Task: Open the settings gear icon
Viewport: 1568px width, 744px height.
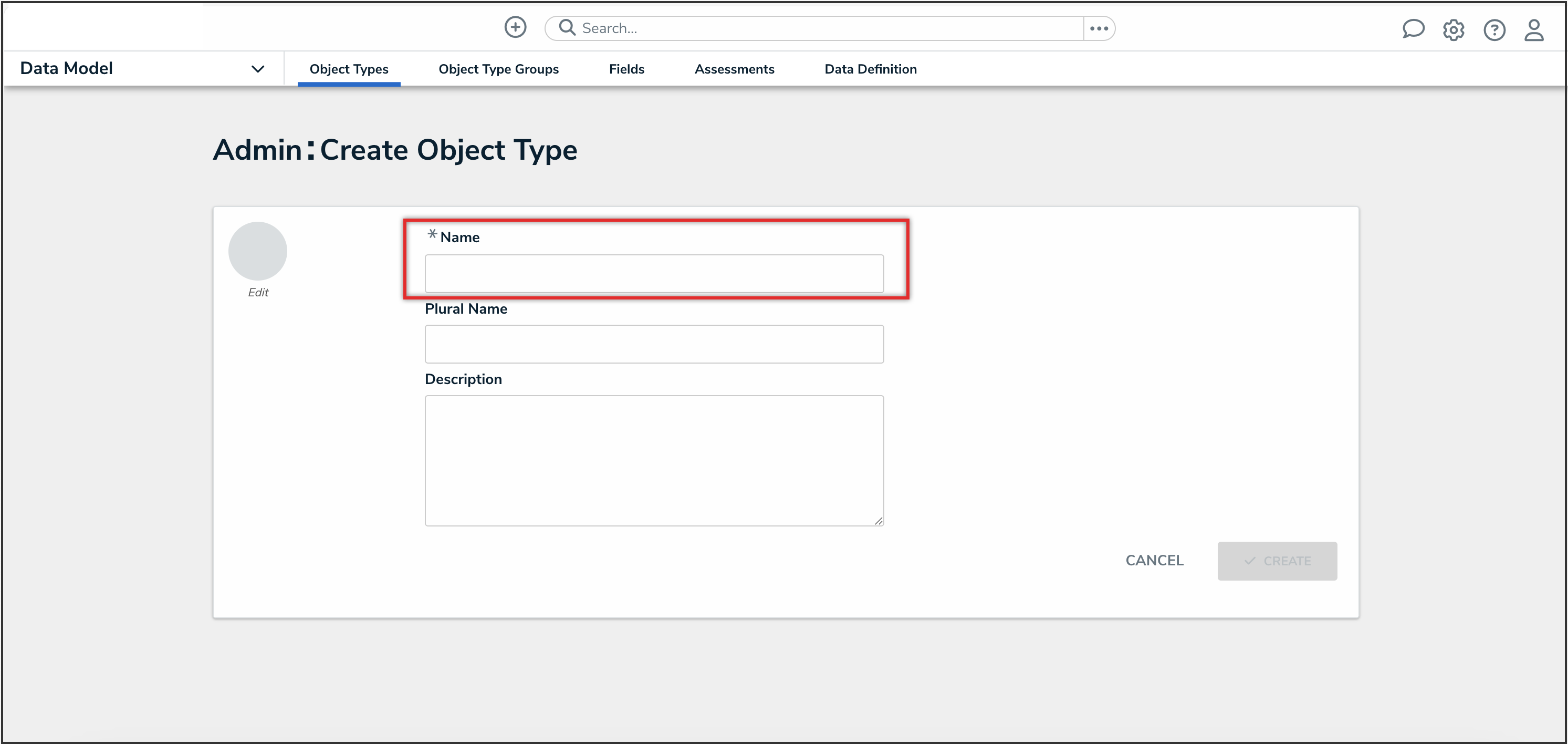Action: coord(1454,29)
